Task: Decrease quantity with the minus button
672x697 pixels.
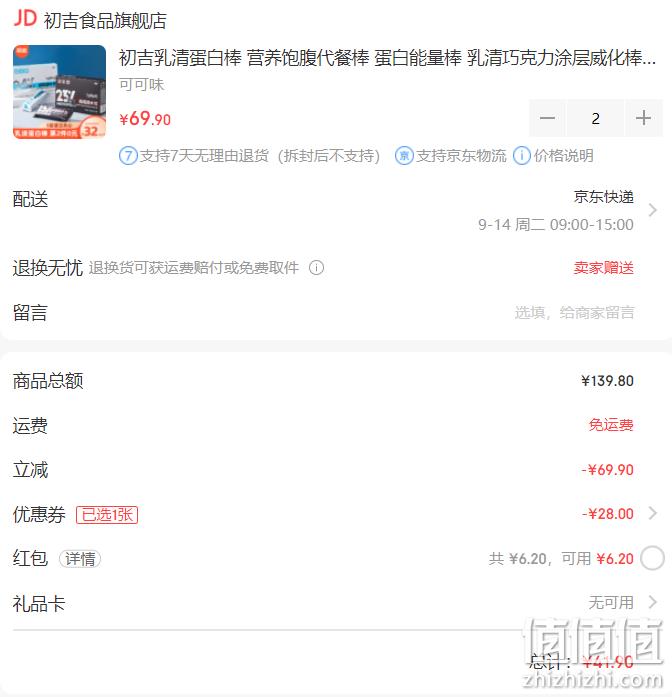Action: pyautogui.click(x=547, y=118)
